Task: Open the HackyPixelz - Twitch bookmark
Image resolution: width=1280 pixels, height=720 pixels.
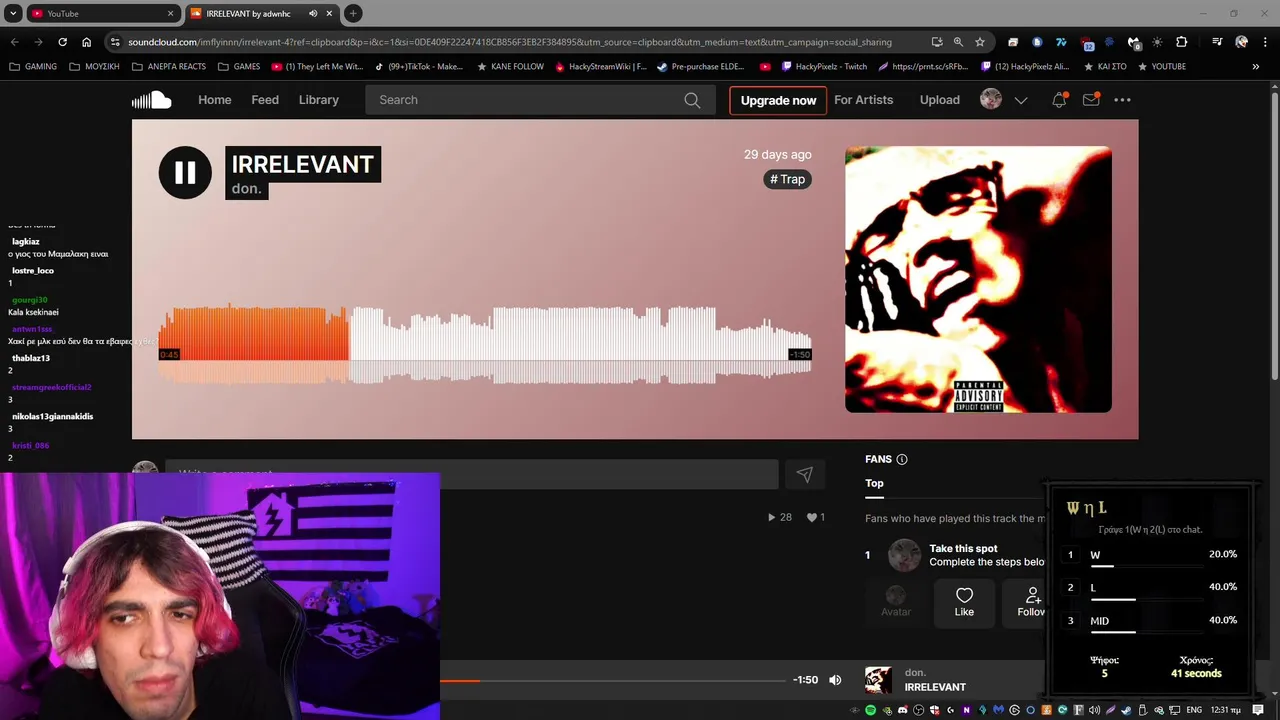Action: [x=823, y=66]
